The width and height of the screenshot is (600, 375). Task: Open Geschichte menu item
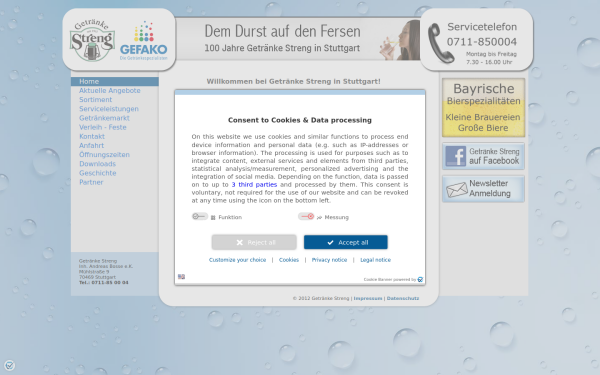[x=98, y=173]
